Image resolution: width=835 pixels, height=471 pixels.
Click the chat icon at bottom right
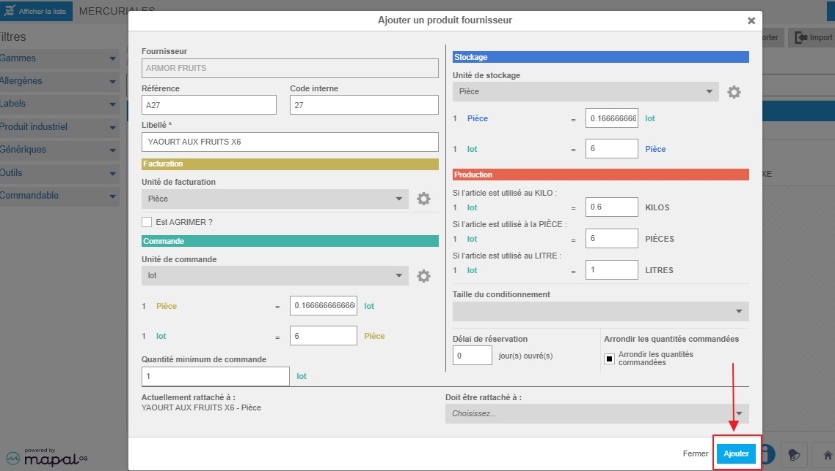coord(793,455)
